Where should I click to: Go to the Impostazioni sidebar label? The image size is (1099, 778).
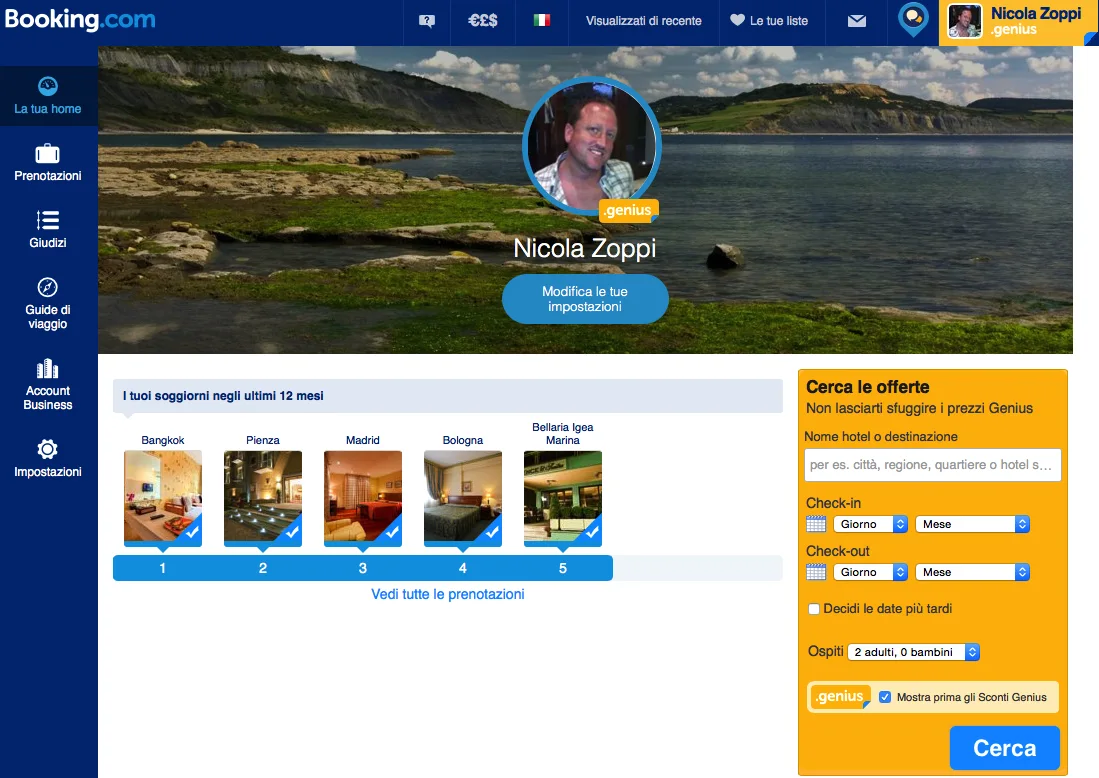click(x=48, y=472)
